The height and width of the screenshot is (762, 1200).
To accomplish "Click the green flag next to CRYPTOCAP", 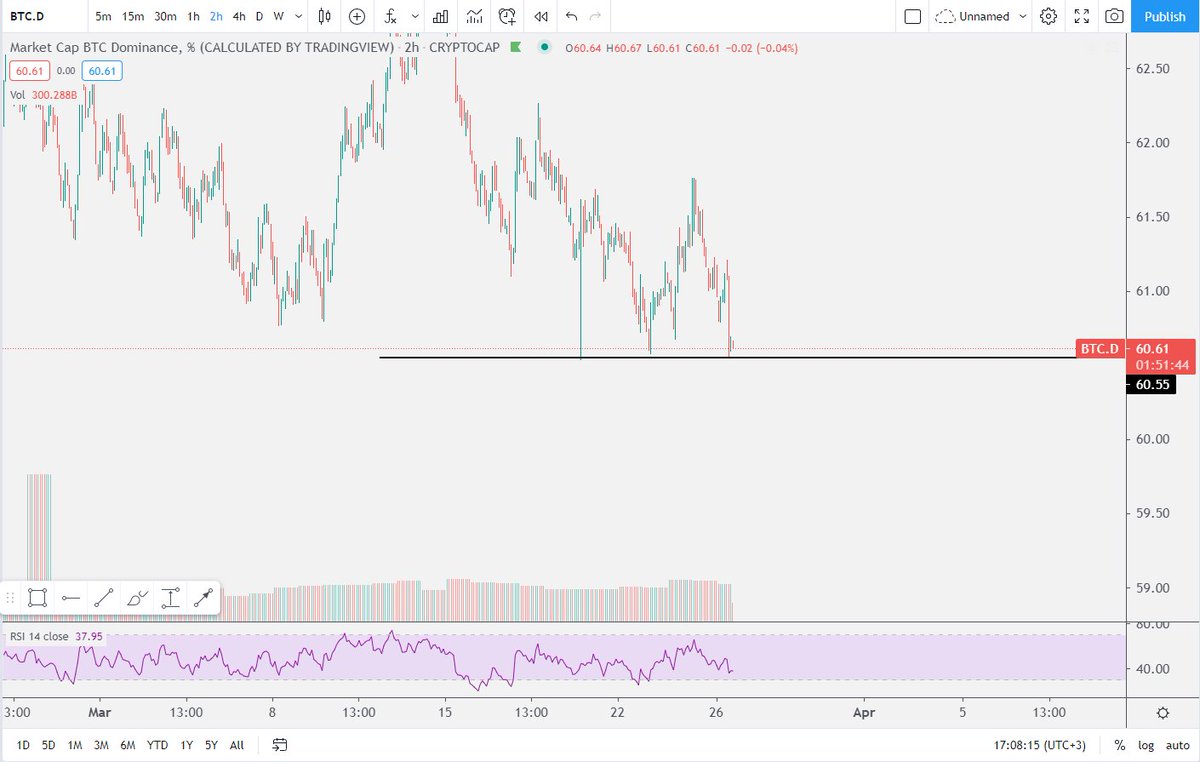I will (x=515, y=47).
